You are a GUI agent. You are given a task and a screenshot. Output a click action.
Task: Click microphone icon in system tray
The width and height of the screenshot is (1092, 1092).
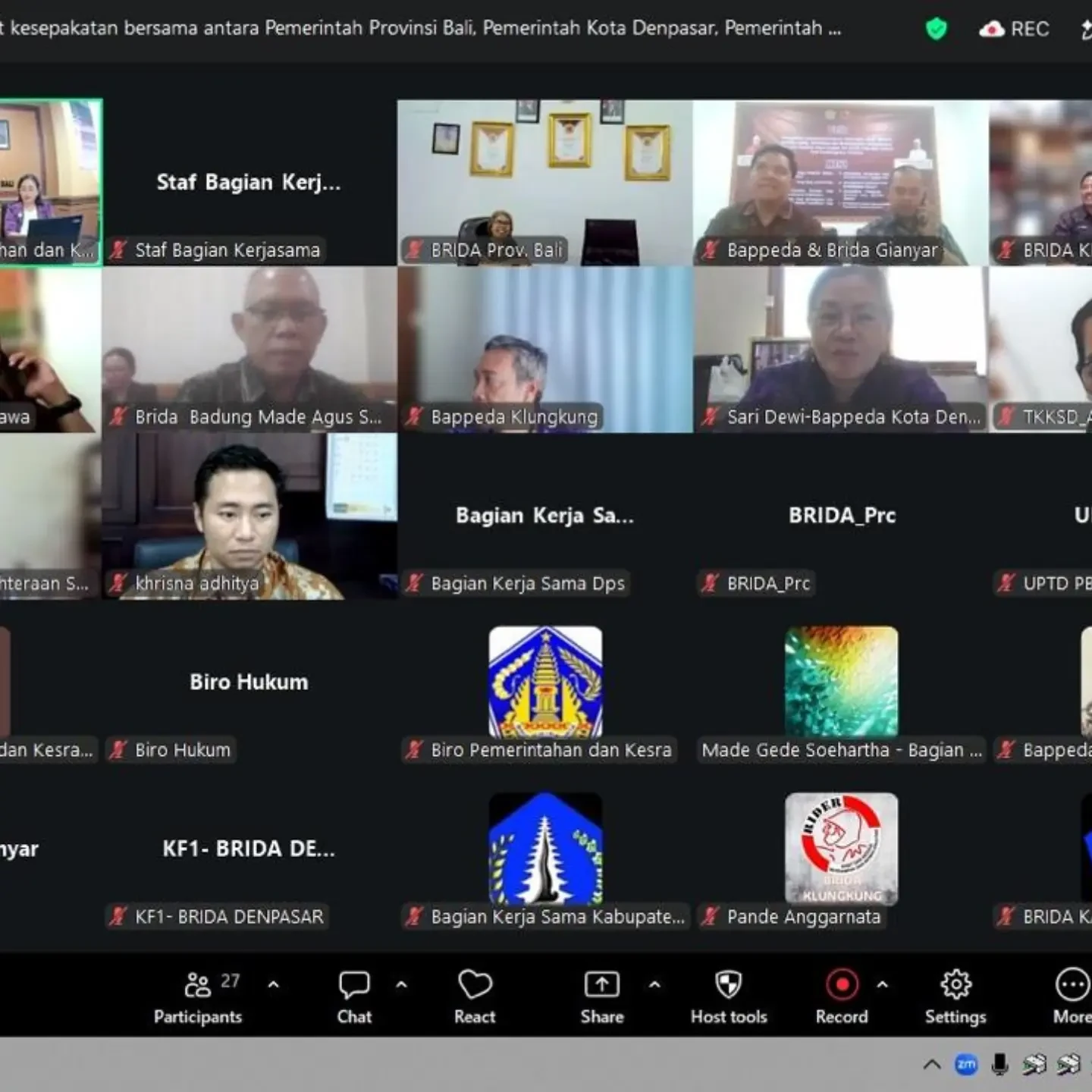coord(1000,1065)
